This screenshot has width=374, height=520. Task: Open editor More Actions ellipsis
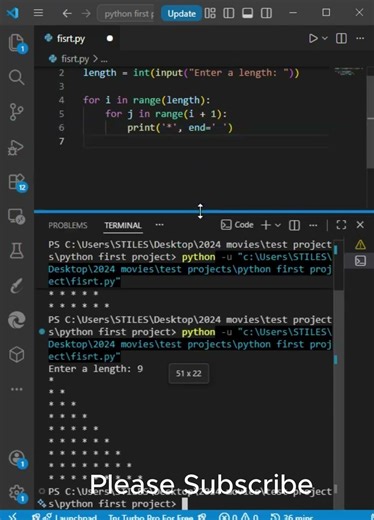pyautogui.click(x=360, y=38)
